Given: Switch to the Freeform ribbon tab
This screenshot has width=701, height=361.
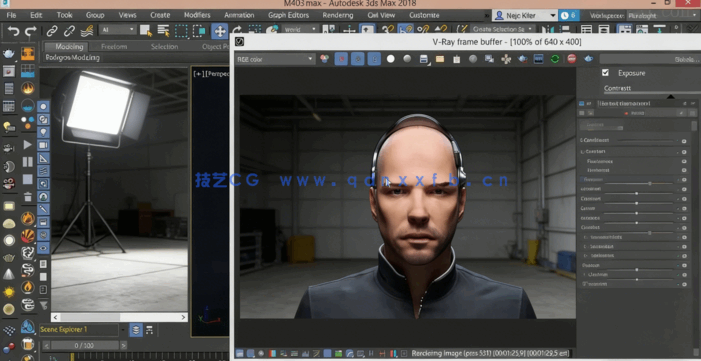Looking at the screenshot, I should pyautogui.click(x=114, y=47).
